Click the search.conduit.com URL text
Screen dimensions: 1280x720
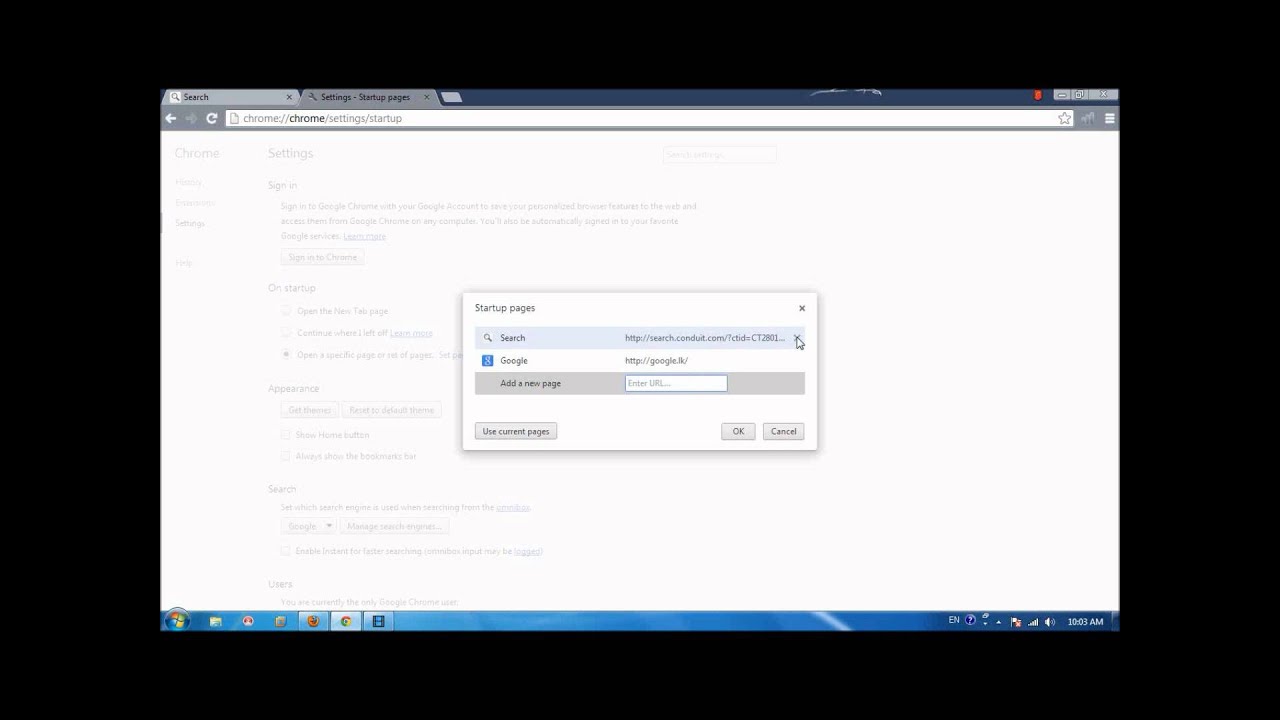pos(705,338)
